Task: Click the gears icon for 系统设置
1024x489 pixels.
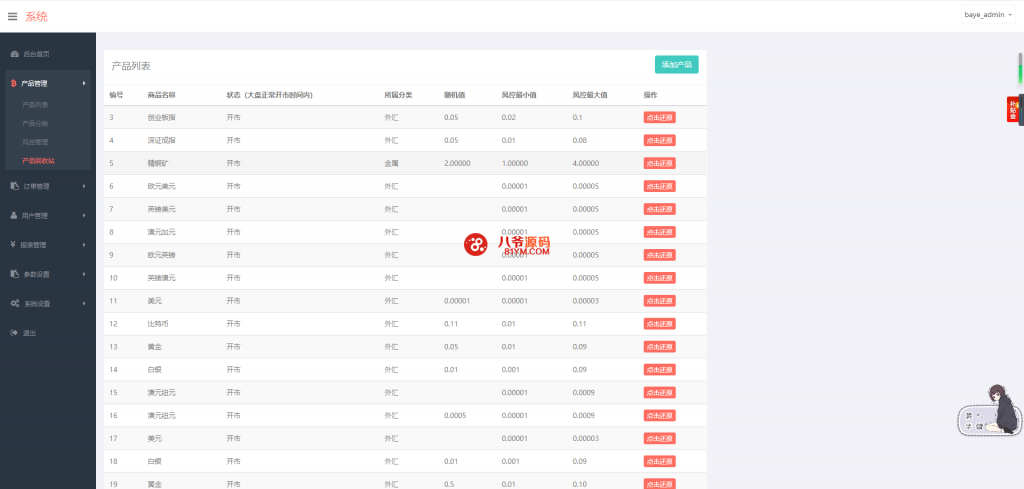Action: pyautogui.click(x=15, y=304)
